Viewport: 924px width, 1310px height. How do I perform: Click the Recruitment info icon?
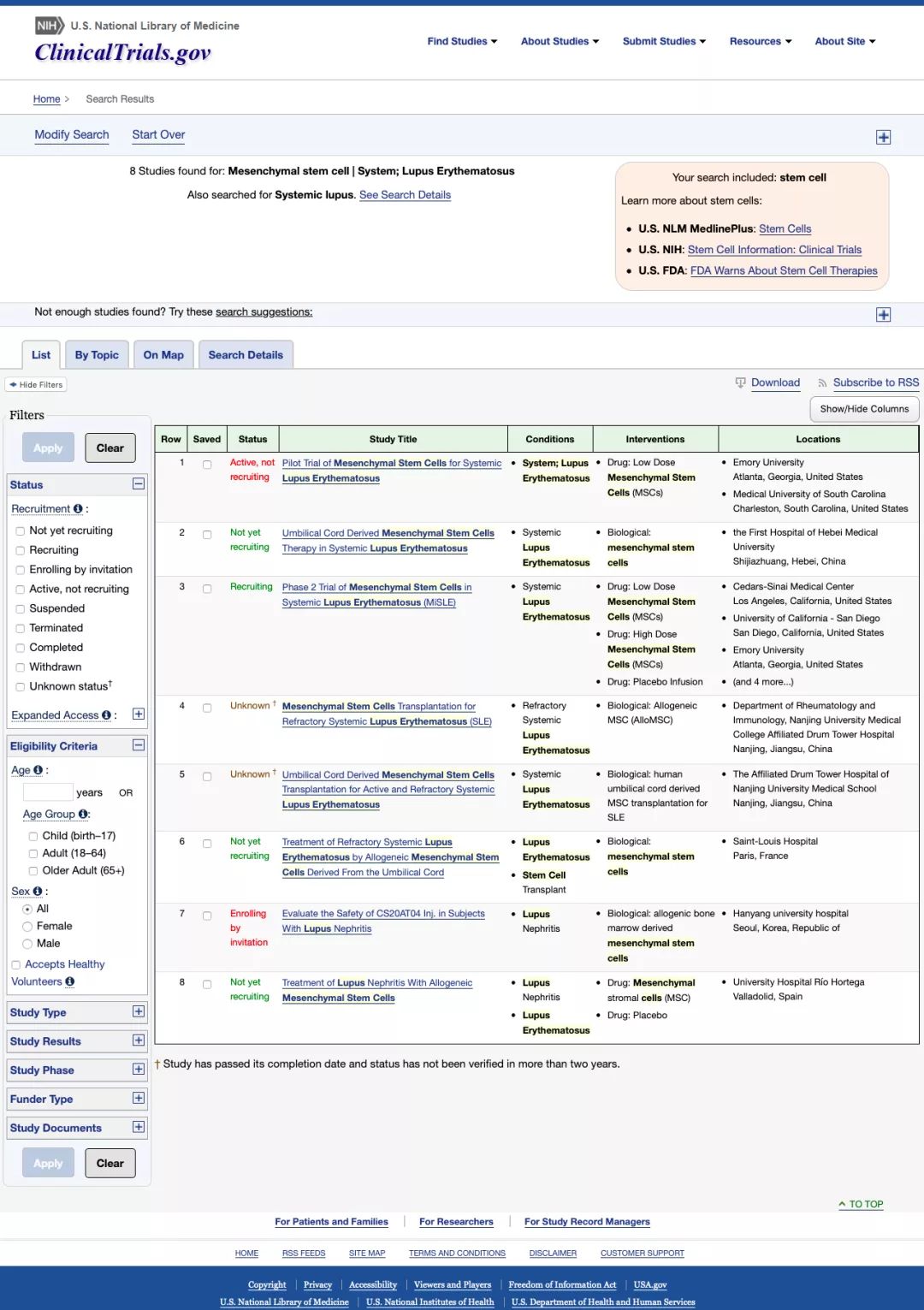[x=78, y=508]
